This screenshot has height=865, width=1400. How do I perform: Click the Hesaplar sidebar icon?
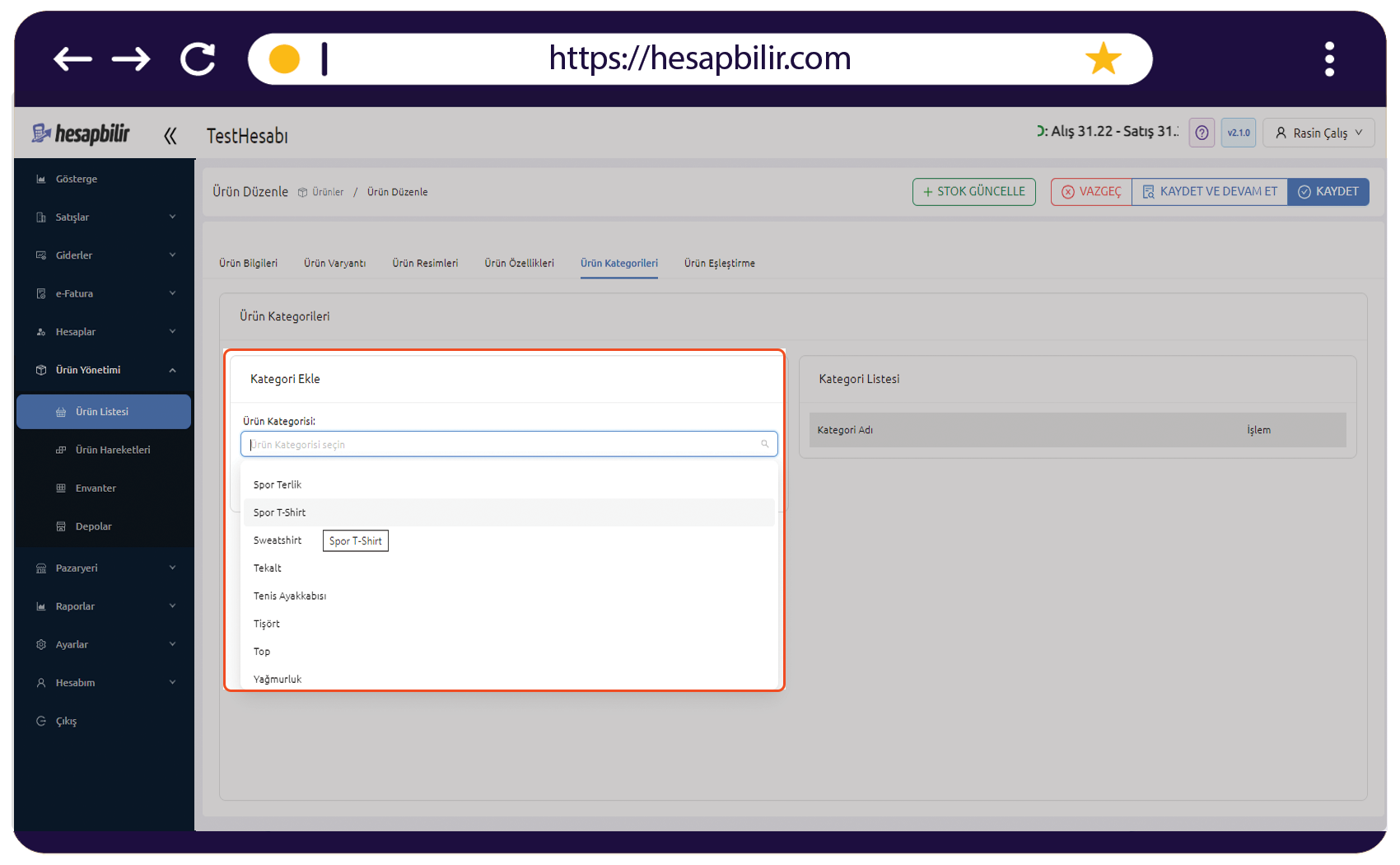(41, 332)
